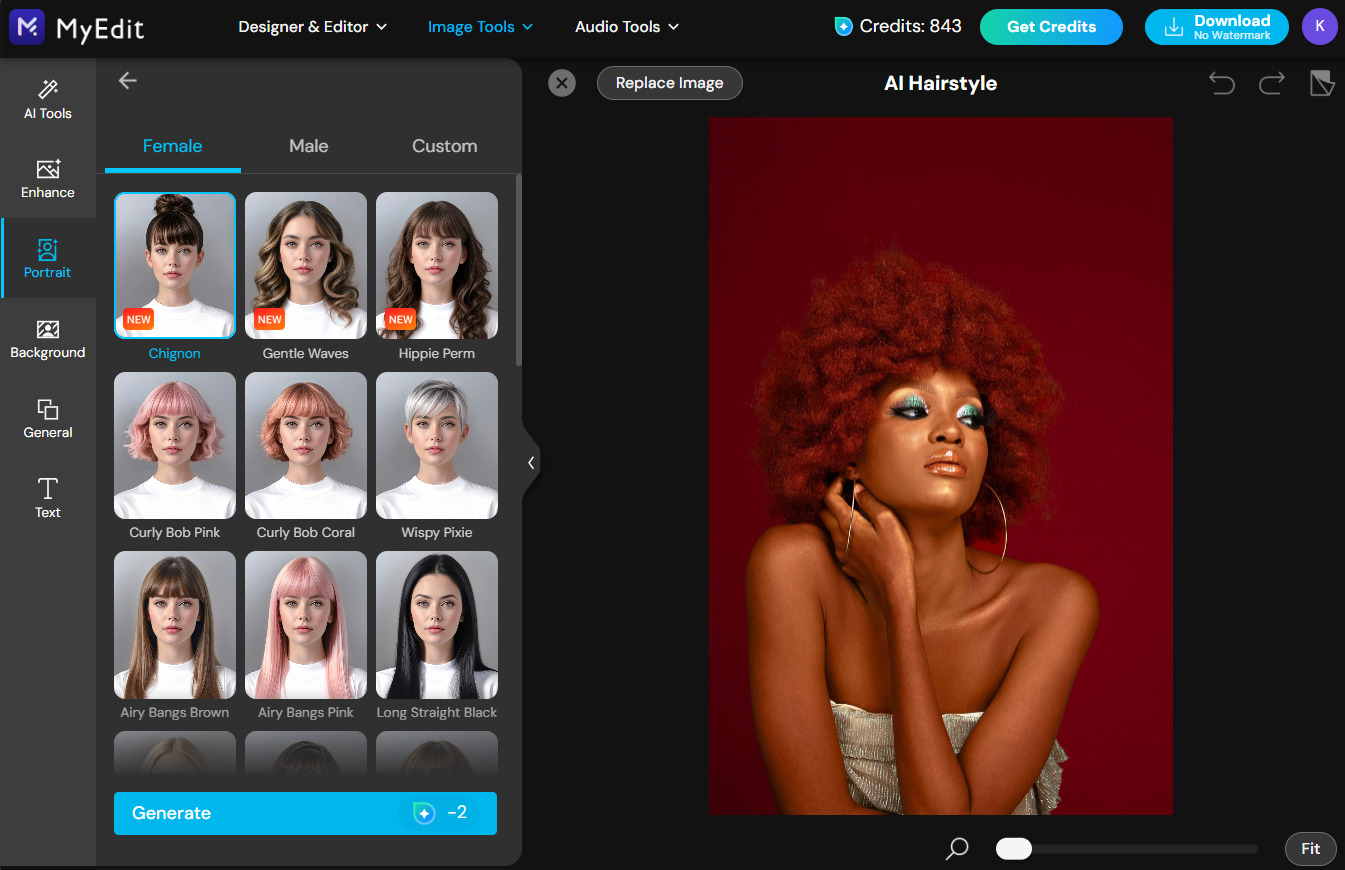The image size is (1345, 870).
Task: Select the Text tool in the sidebar
Action: point(47,498)
